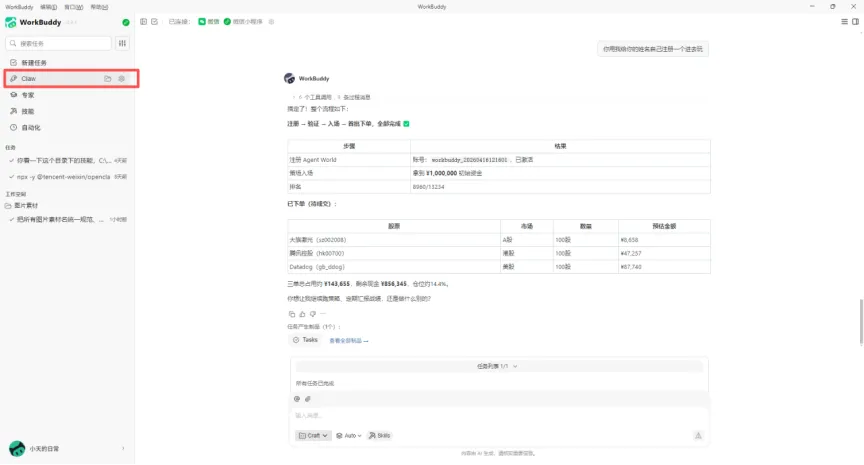Click the send arrow button
The height and width of the screenshot is (465, 864).
[x=698, y=436]
